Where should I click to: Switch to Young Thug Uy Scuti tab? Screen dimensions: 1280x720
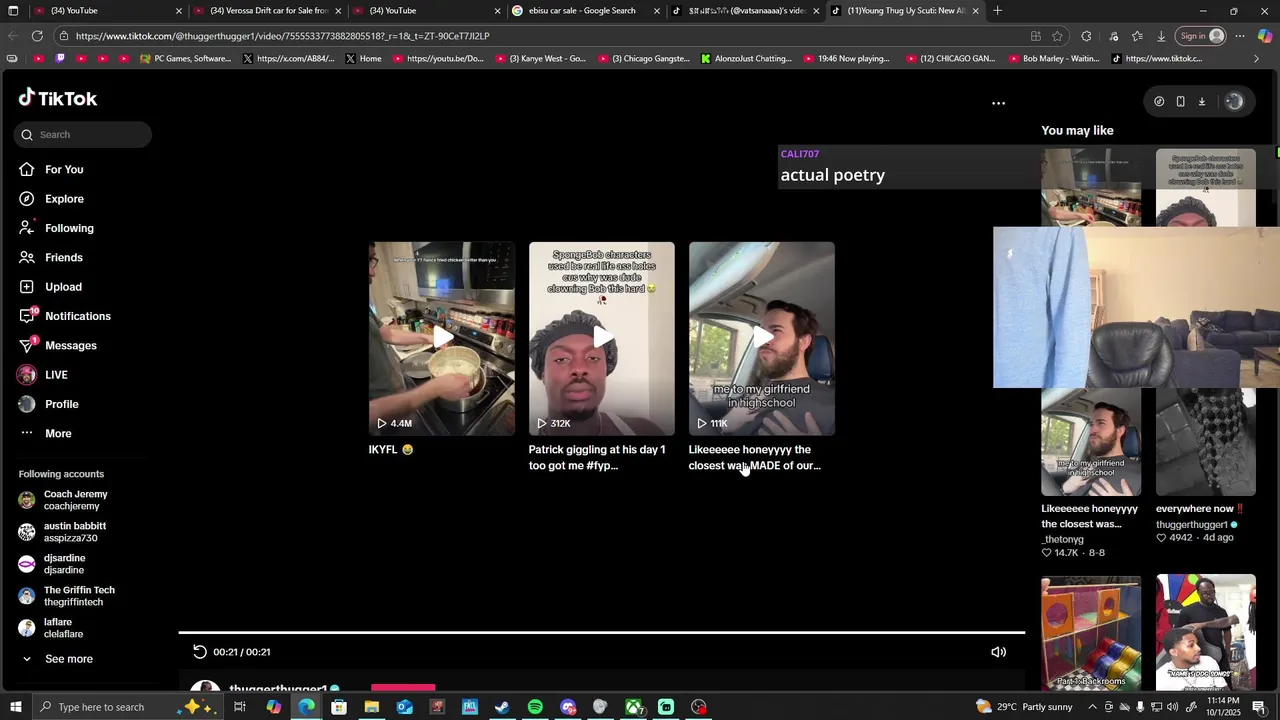(x=905, y=11)
